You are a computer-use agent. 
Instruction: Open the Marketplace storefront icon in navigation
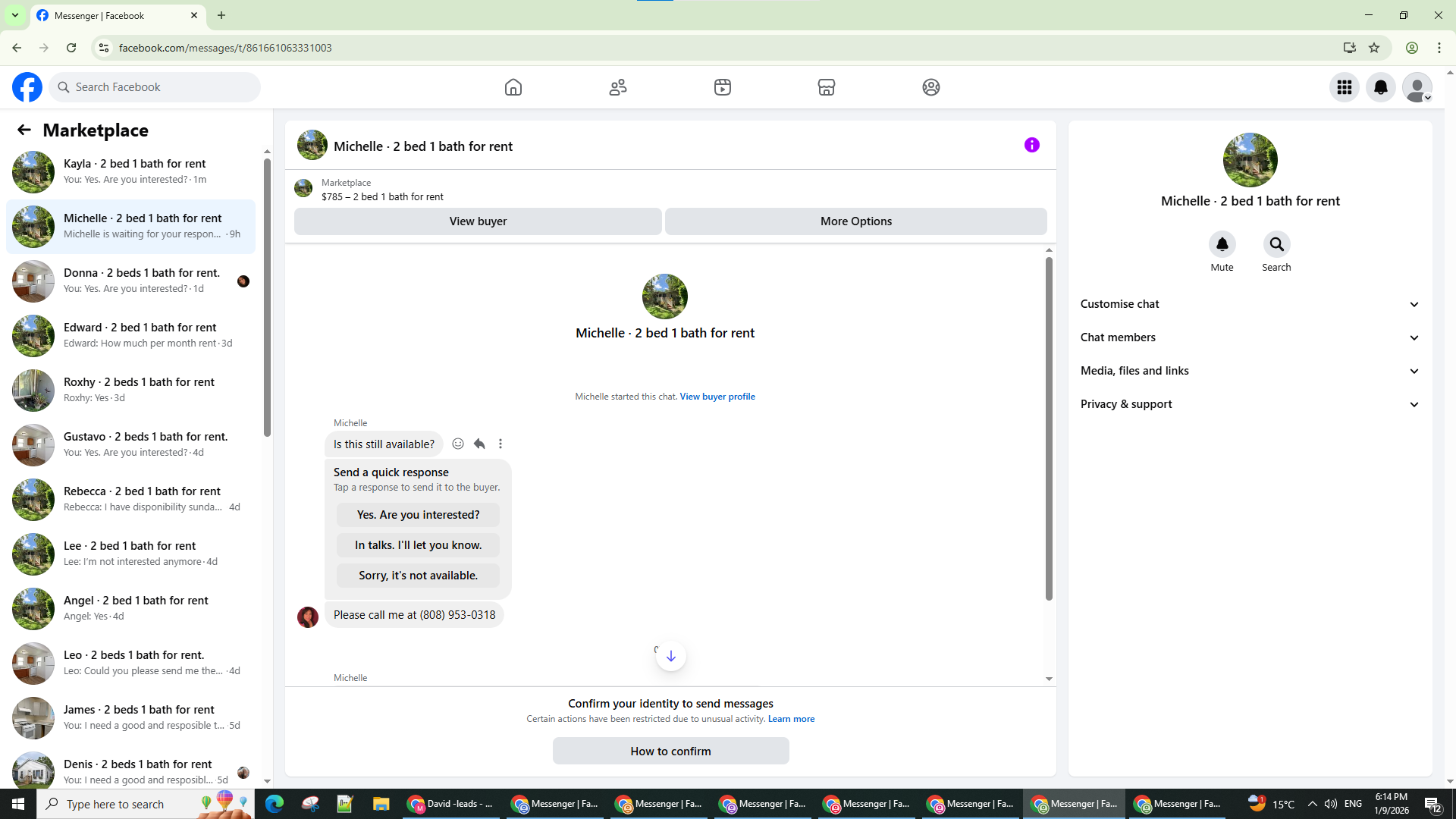[827, 87]
